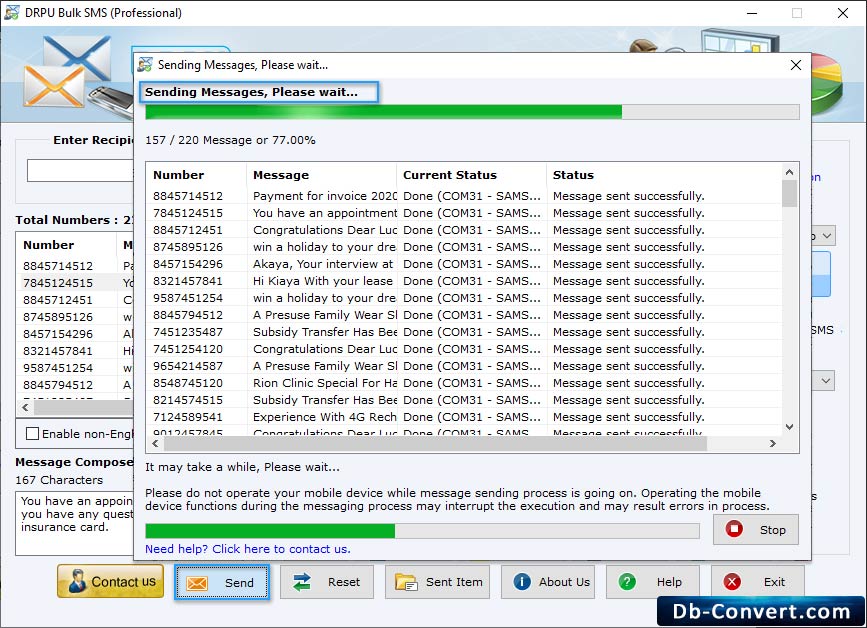The height and width of the screenshot is (628, 867).
Task: Open the Help button
Action: coord(653,582)
